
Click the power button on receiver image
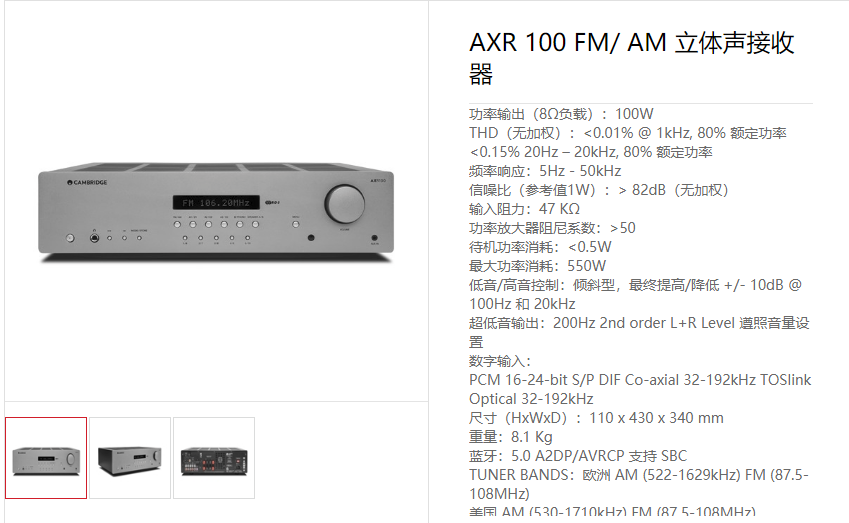point(70,238)
